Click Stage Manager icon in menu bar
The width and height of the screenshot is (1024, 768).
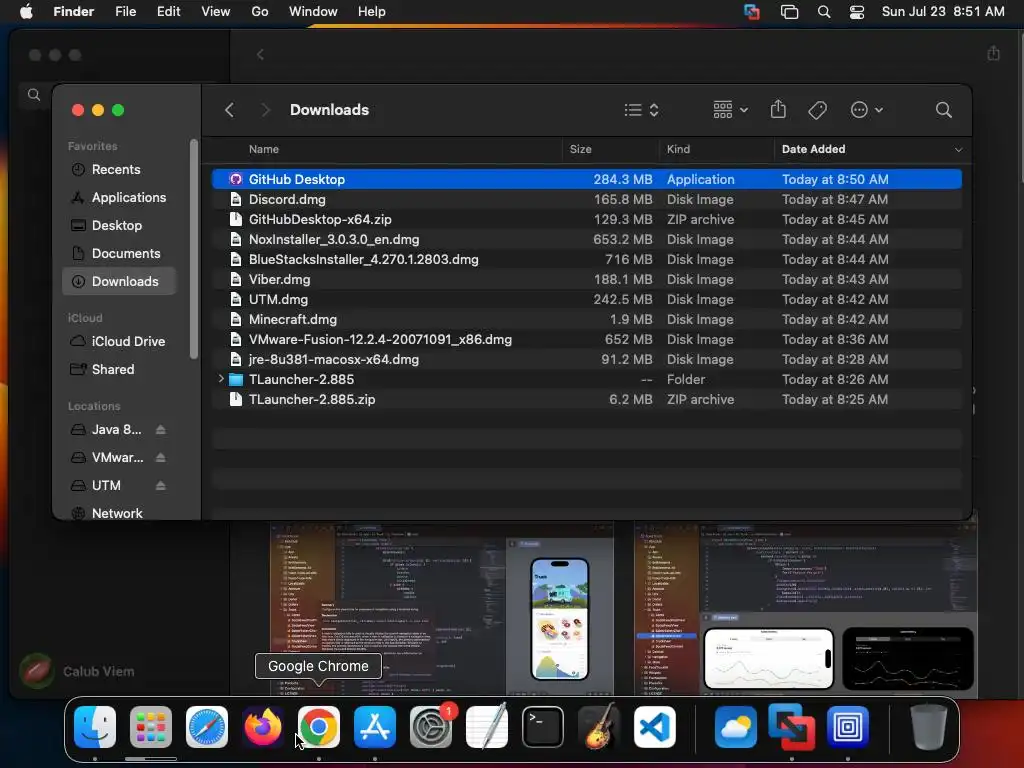789,12
